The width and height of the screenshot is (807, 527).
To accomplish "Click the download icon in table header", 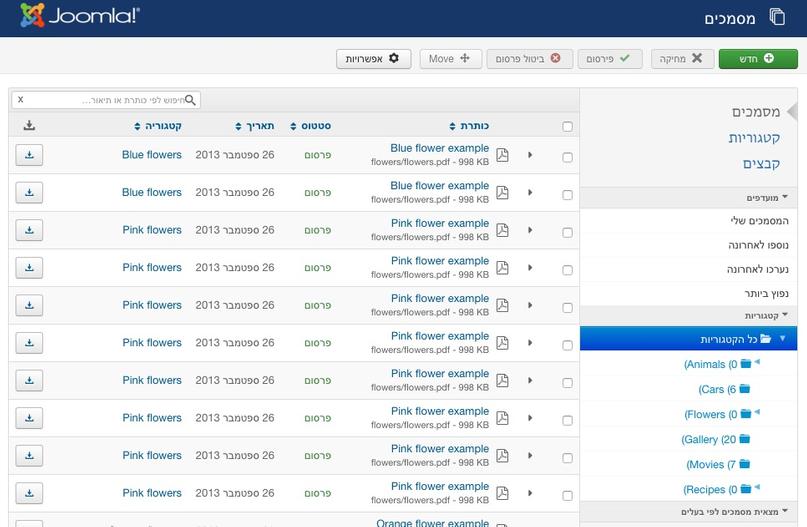I will pyautogui.click(x=29, y=125).
